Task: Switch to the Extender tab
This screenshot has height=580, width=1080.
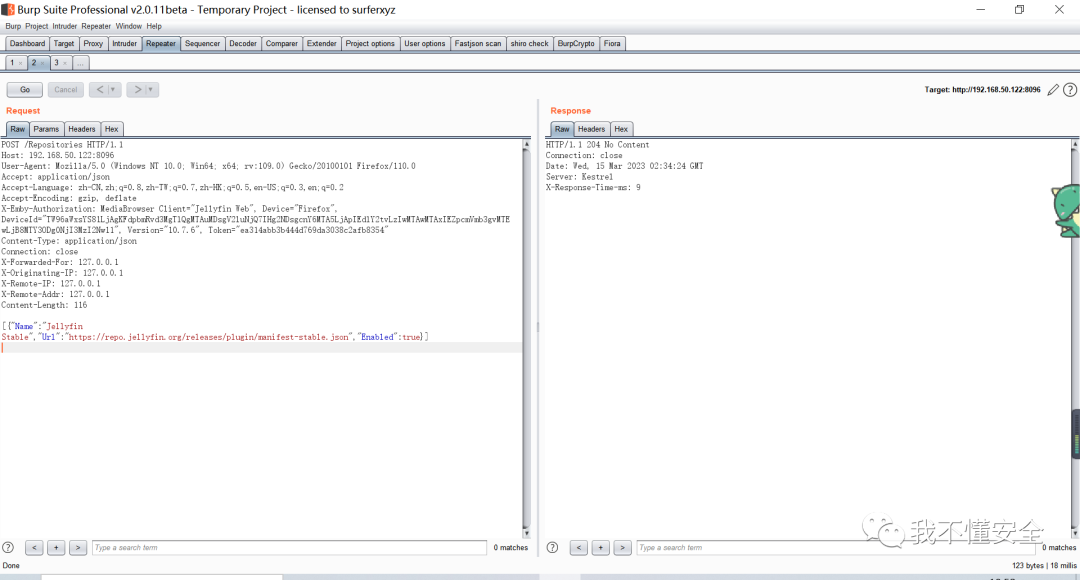Action: coord(322,43)
